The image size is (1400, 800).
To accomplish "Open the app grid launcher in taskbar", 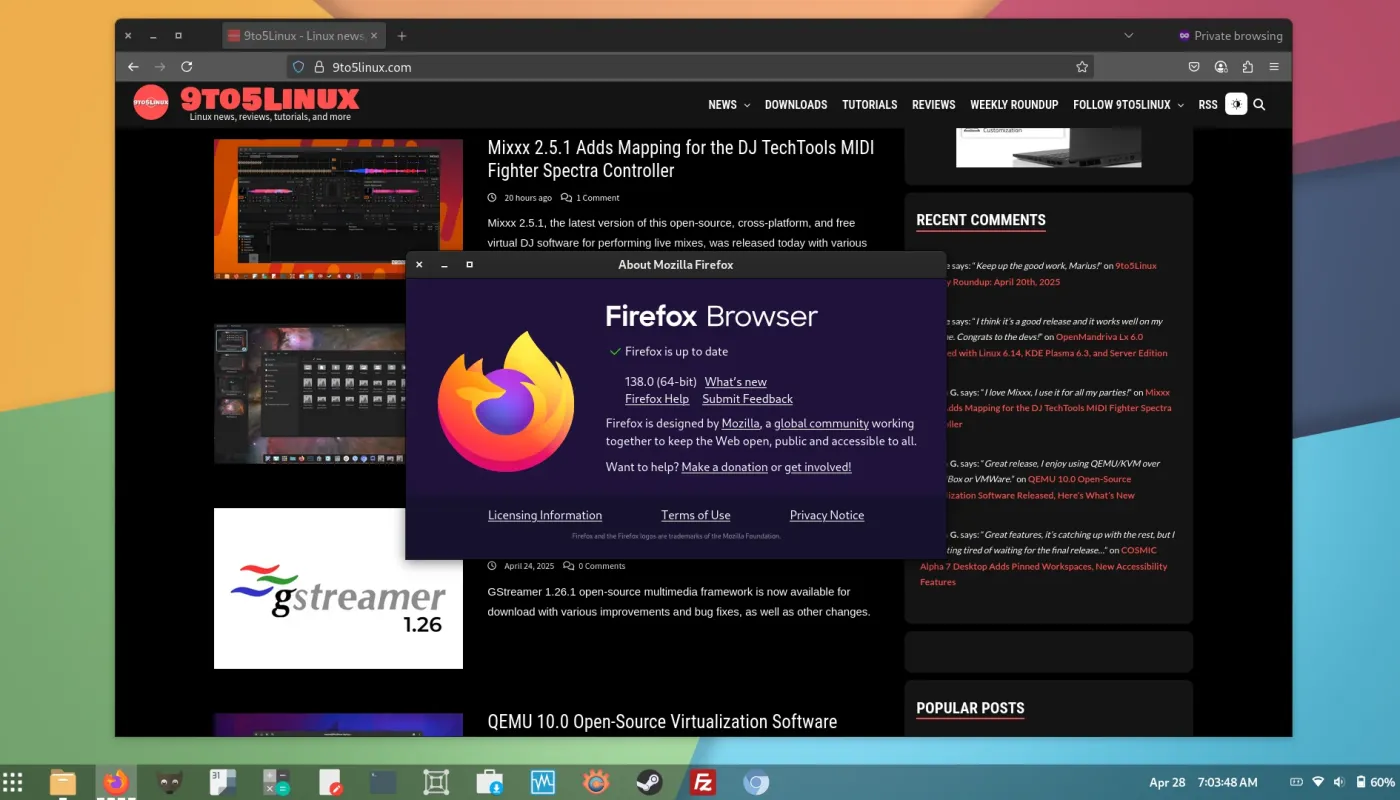I will coord(12,782).
